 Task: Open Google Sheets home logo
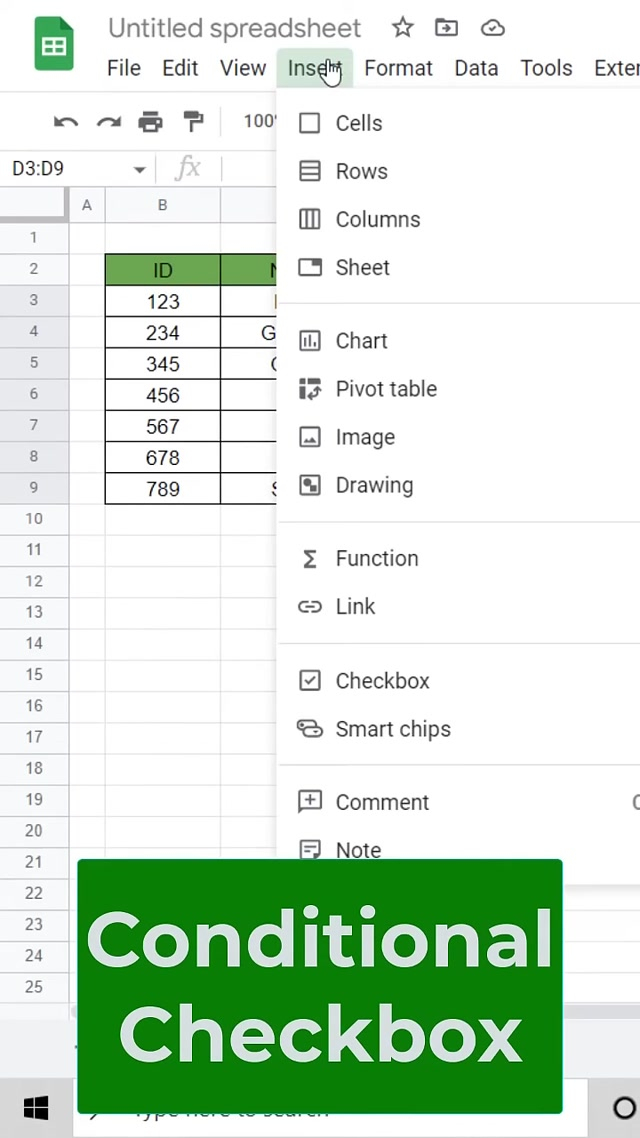[53, 45]
